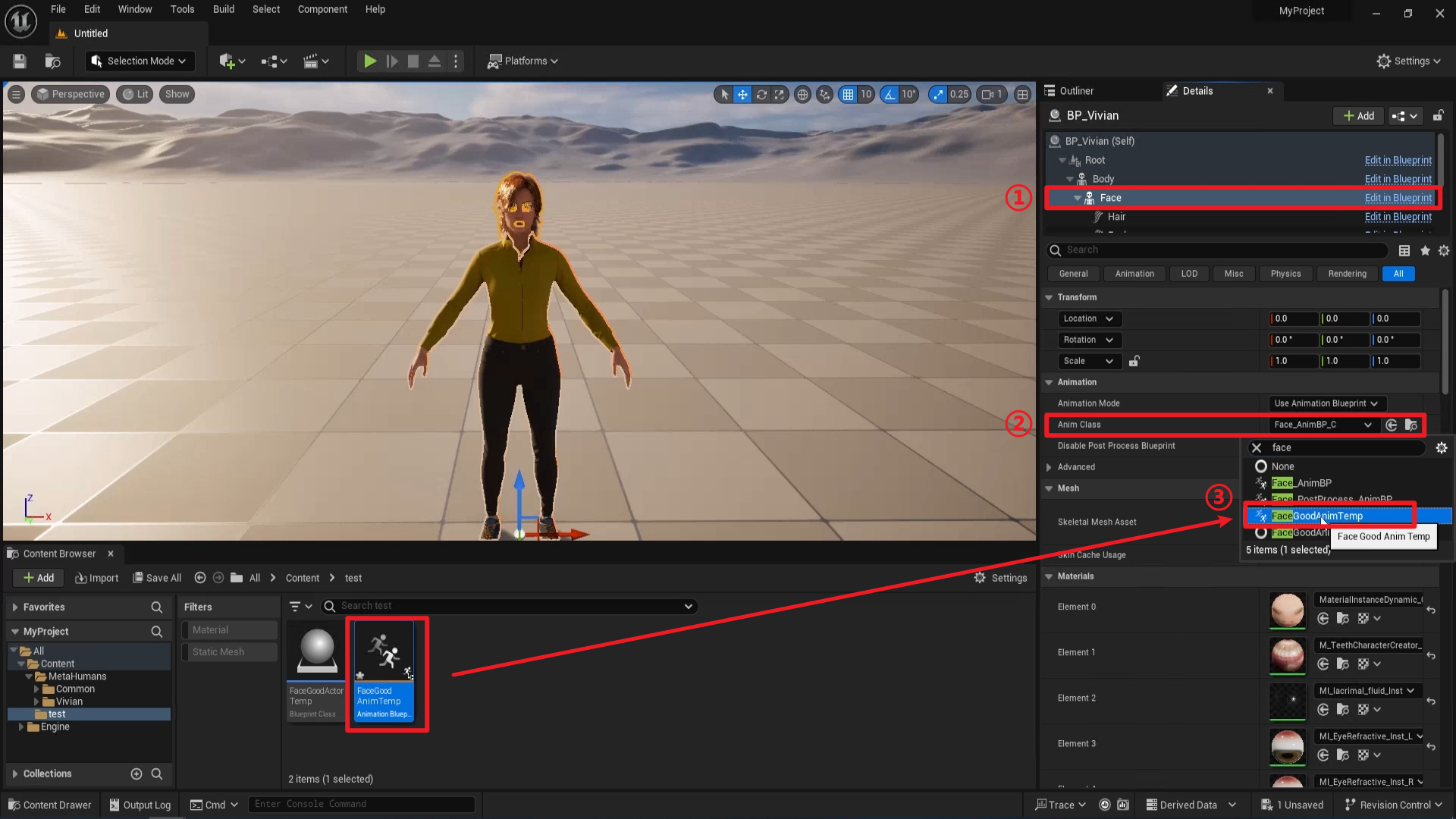Toggle the scale lock ratio icon

click(x=1134, y=361)
